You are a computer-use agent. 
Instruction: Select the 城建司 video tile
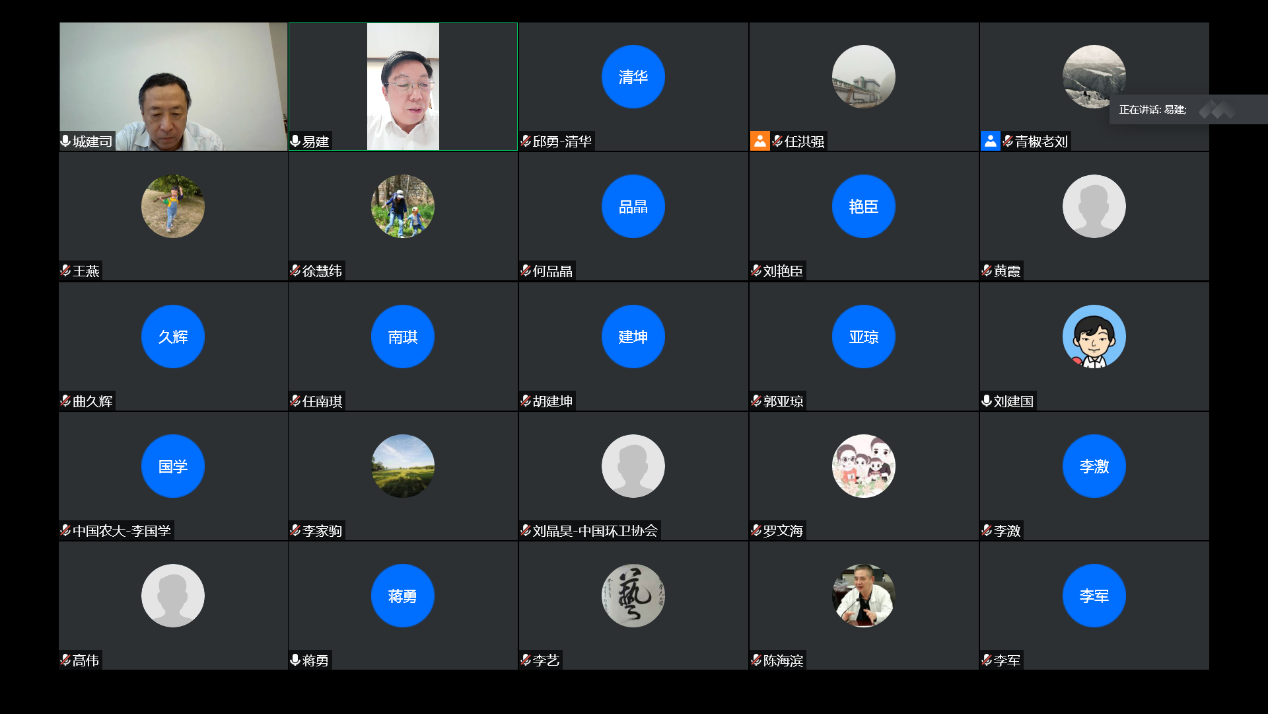pos(173,85)
